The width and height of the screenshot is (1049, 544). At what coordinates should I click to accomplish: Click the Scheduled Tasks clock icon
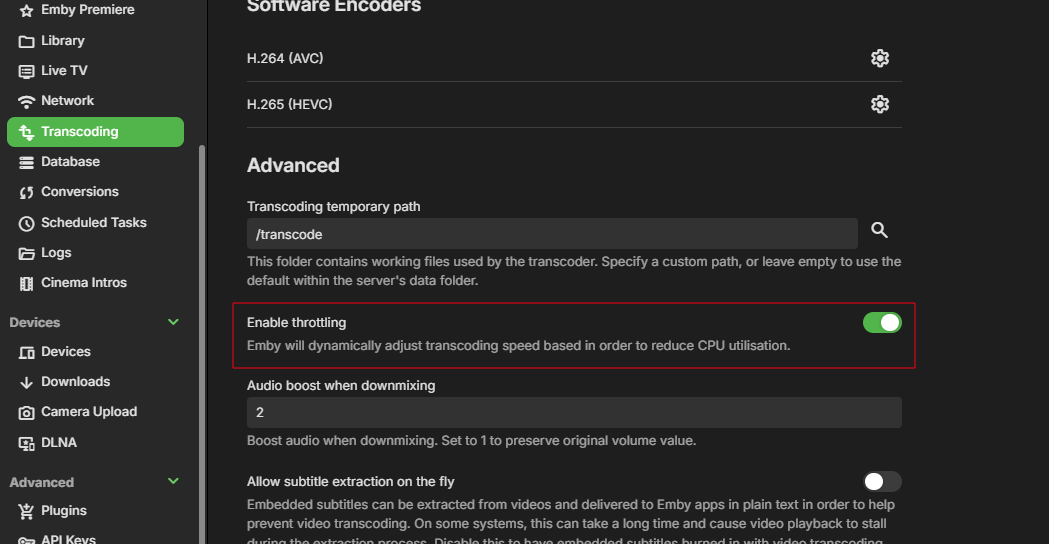pyautogui.click(x=27, y=223)
